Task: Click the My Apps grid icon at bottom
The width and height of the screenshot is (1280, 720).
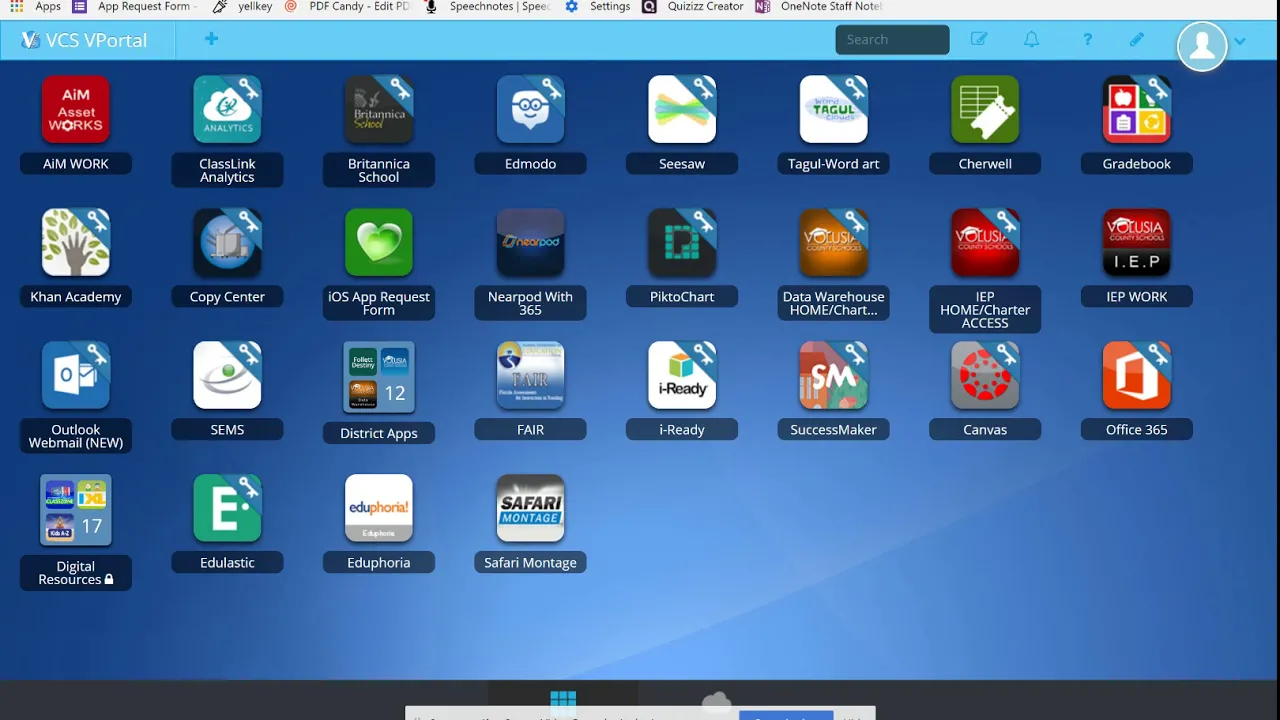Action: (x=563, y=700)
